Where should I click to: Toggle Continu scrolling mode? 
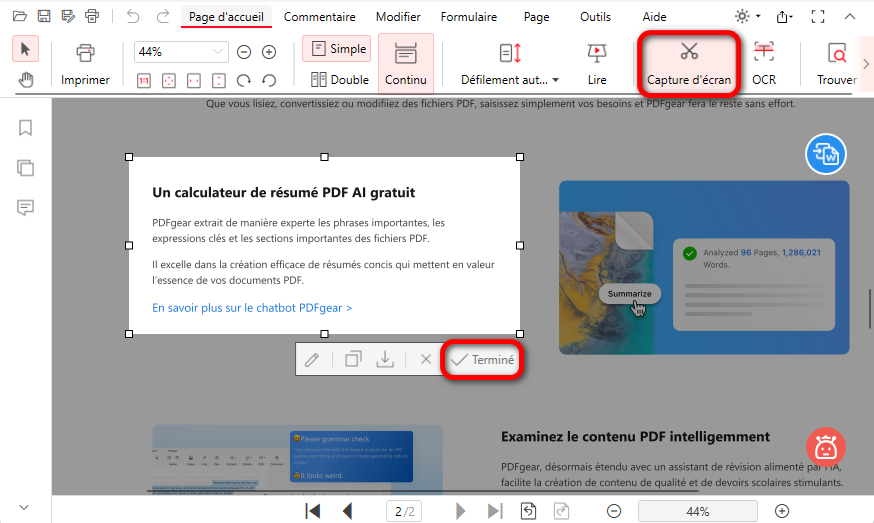[x=406, y=63]
